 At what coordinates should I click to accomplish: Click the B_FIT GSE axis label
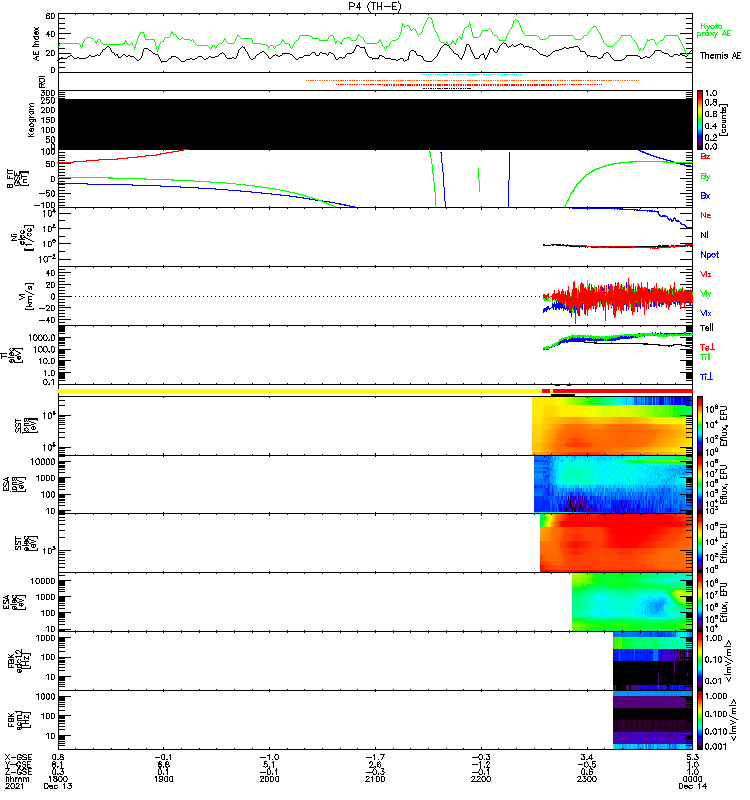click(17, 179)
